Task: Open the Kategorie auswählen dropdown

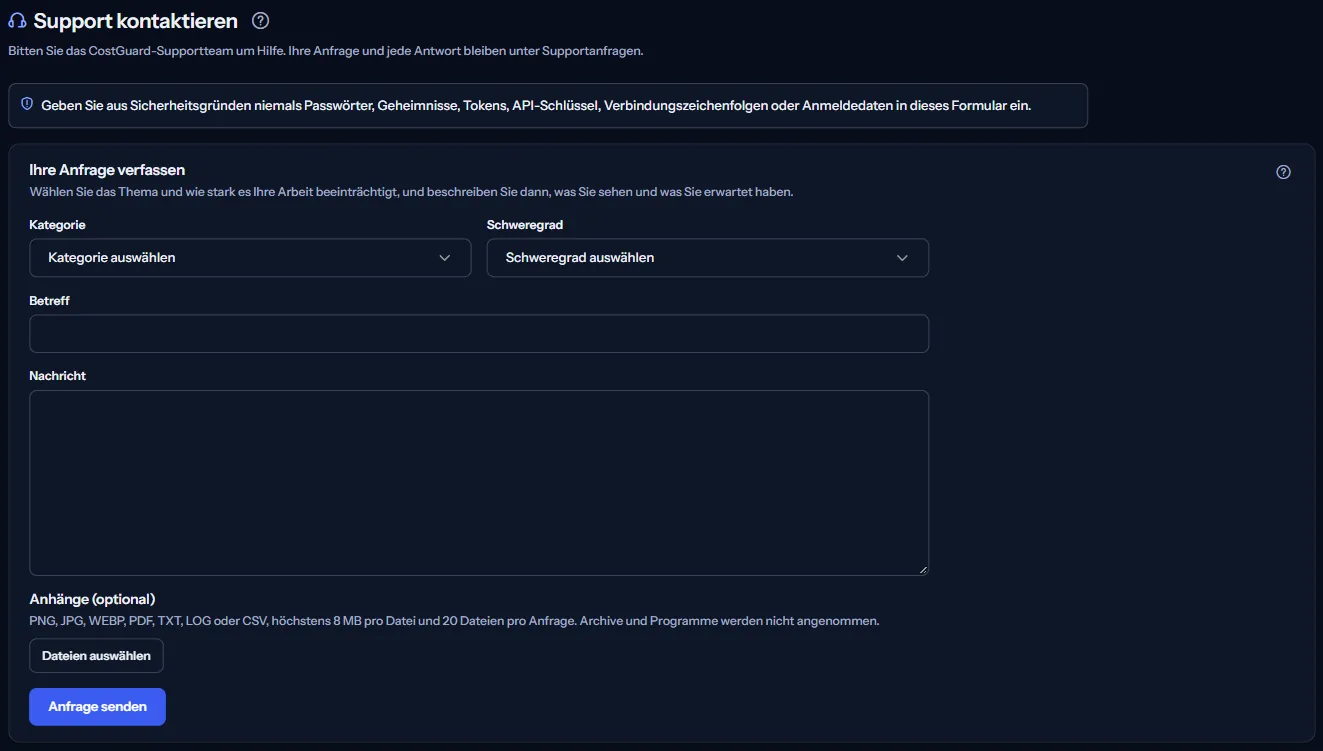Action: click(250, 258)
